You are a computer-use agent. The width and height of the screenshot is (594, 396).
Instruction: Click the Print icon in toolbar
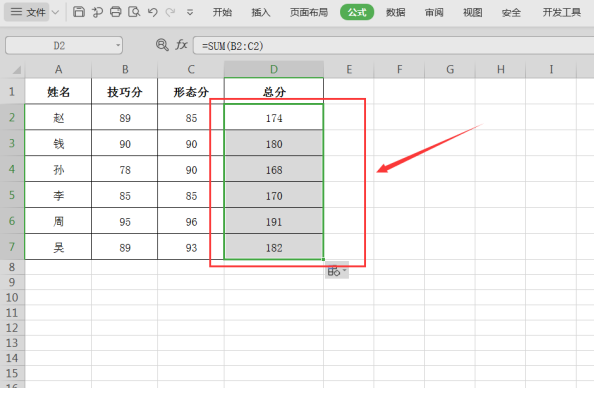(x=116, y=12)
